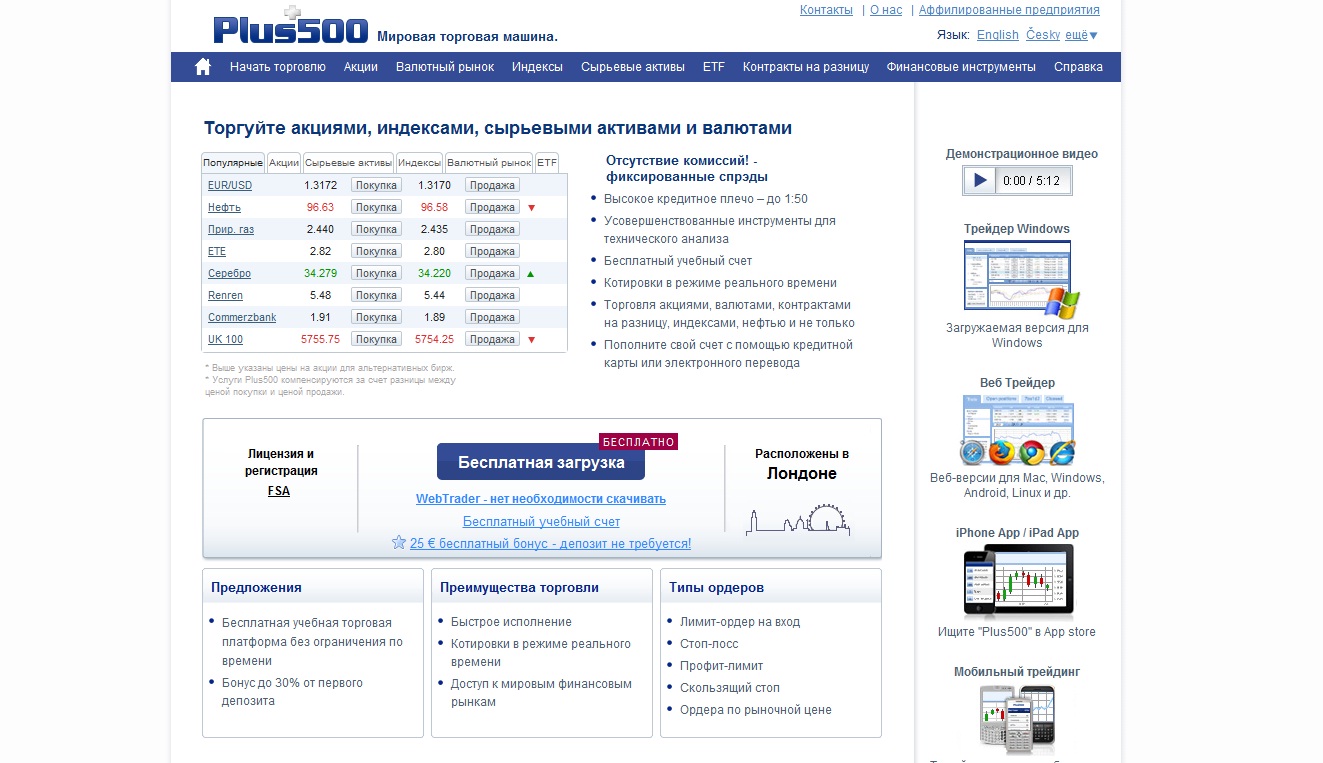Open 'Аффилированные предприятия' link

1009,10
